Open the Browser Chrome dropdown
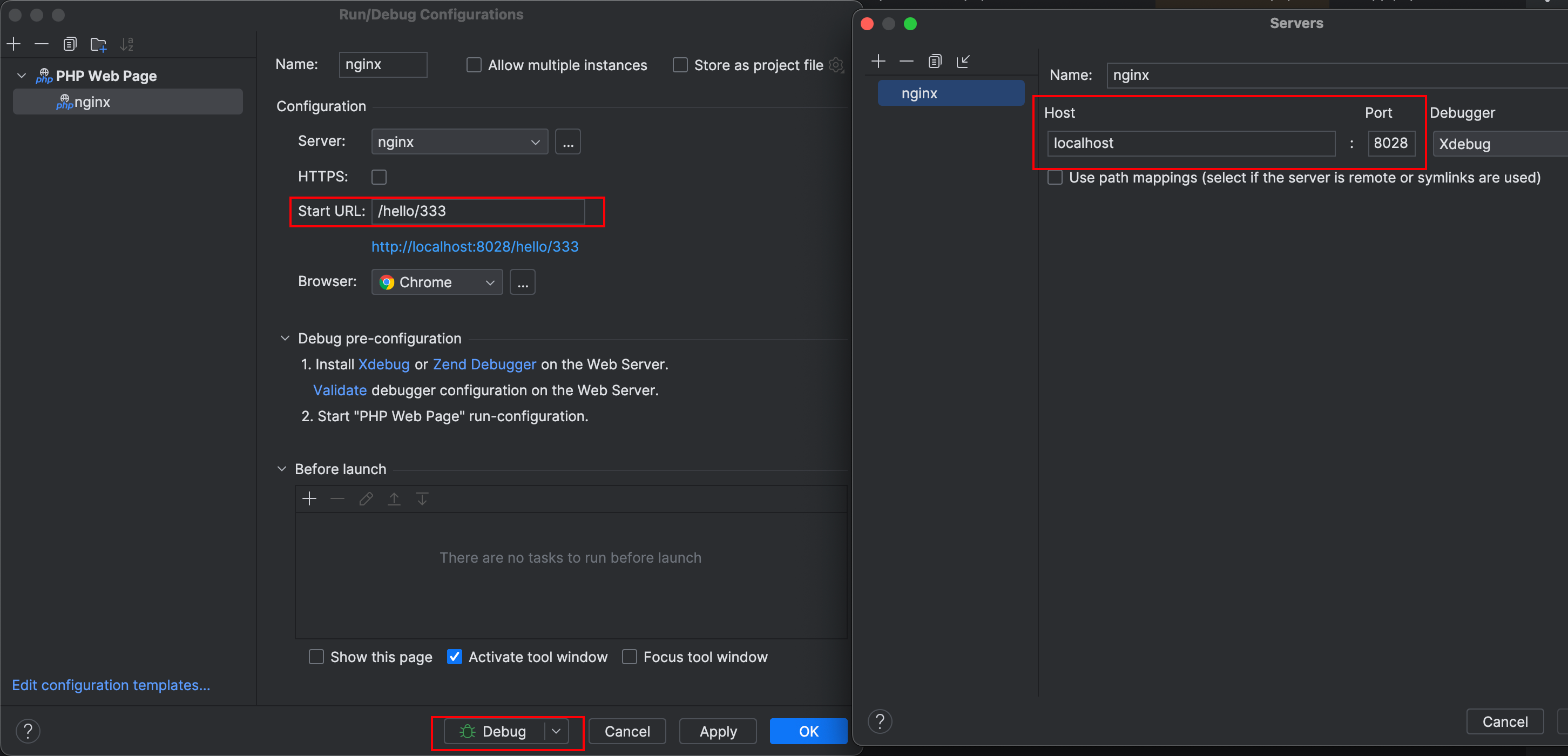1568x756 pixels. point(436,282)
